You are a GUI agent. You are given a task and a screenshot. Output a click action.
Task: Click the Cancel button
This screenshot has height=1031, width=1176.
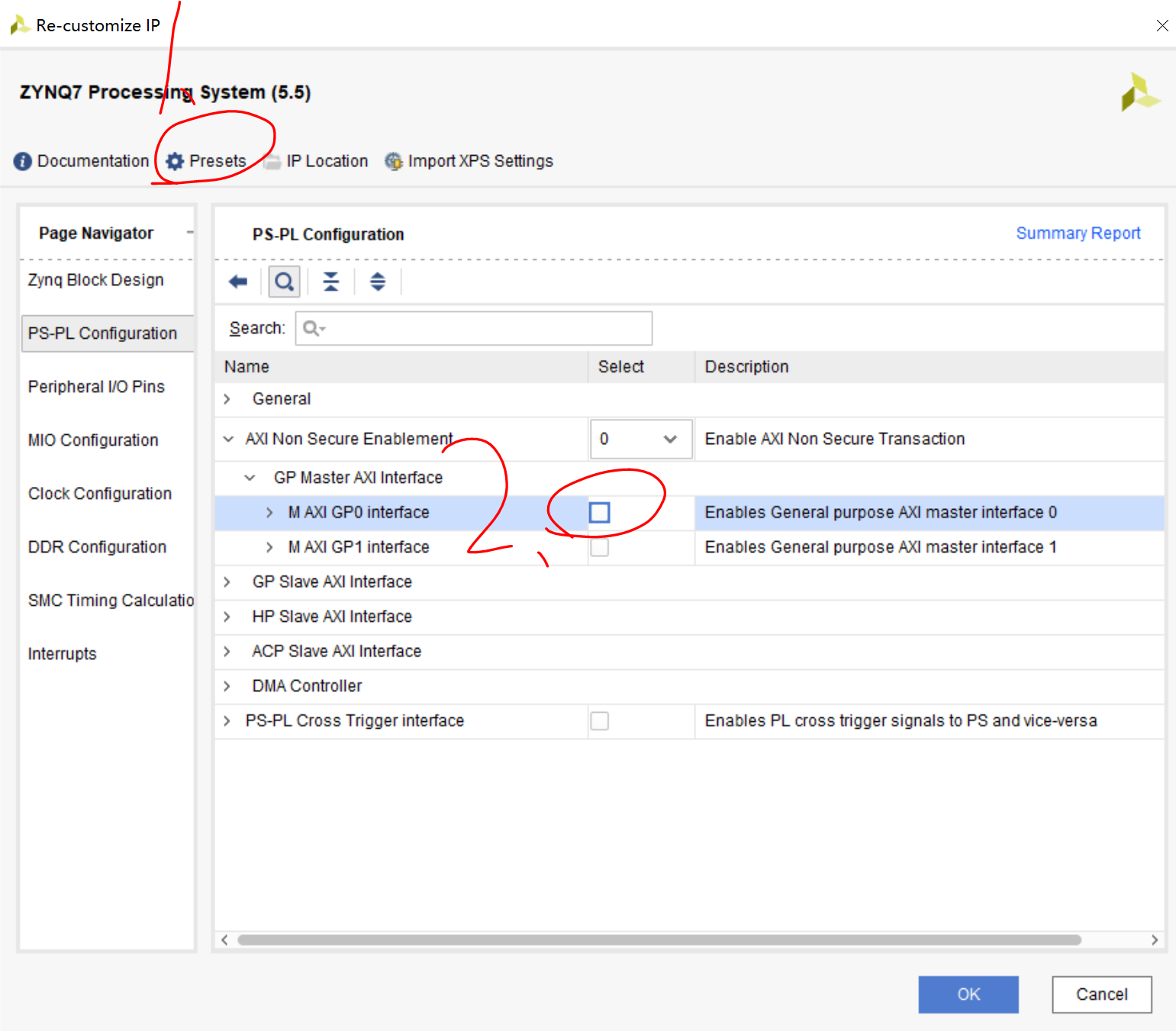[1102, 994]
